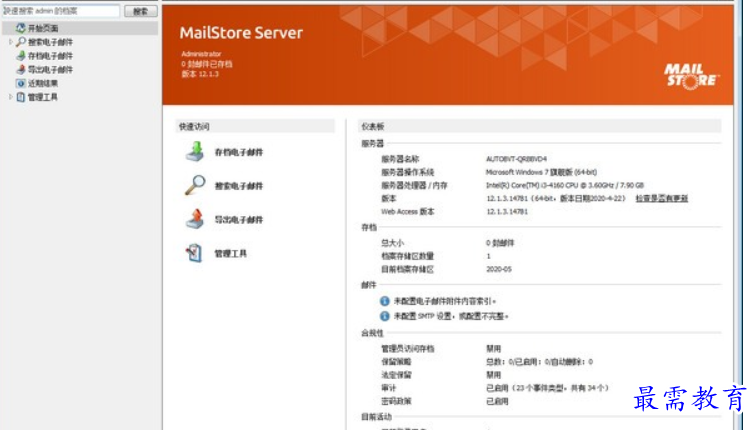755x430 pixels.
Task: Click 导出电子邮件 quick access link
Action: click(x=239, y=220)
